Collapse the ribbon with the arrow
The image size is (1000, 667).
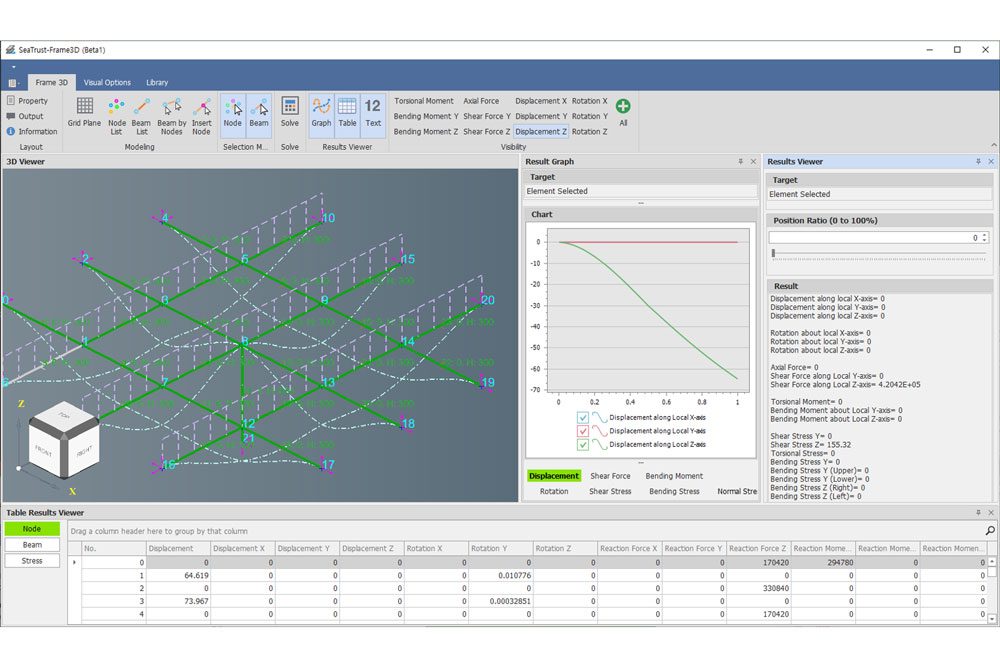click(993, 146)
